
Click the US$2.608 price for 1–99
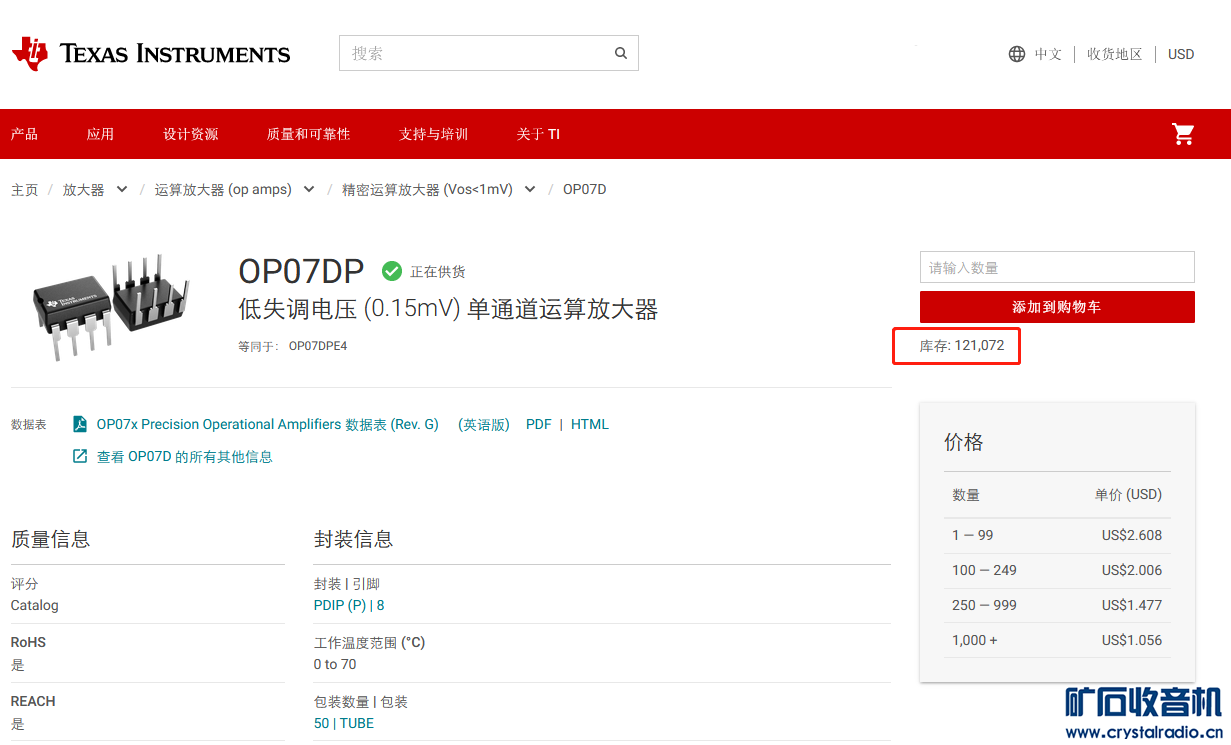(1132, 535)
